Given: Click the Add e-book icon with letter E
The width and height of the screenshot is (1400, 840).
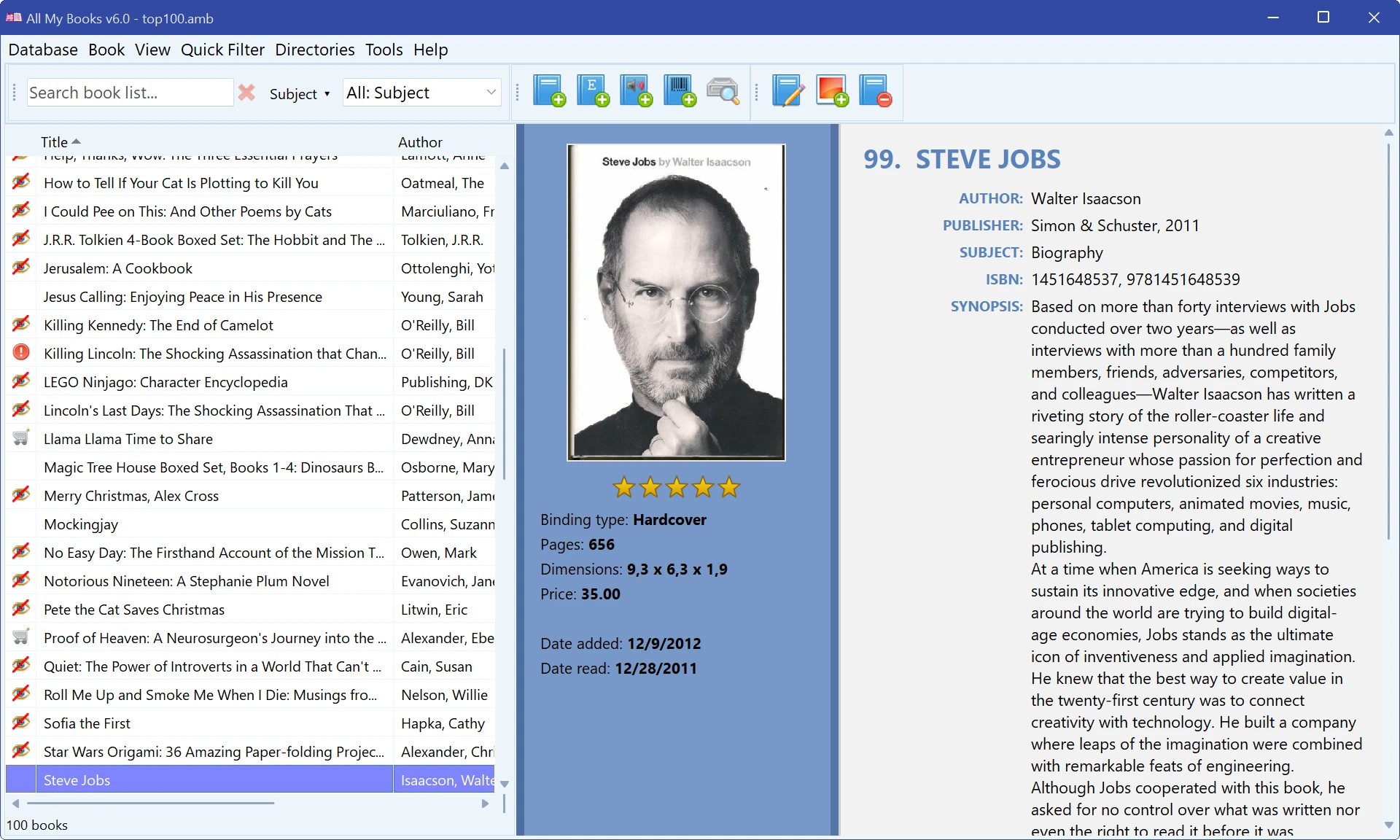Looking at the screenshot, I should [x=593, y=92].
